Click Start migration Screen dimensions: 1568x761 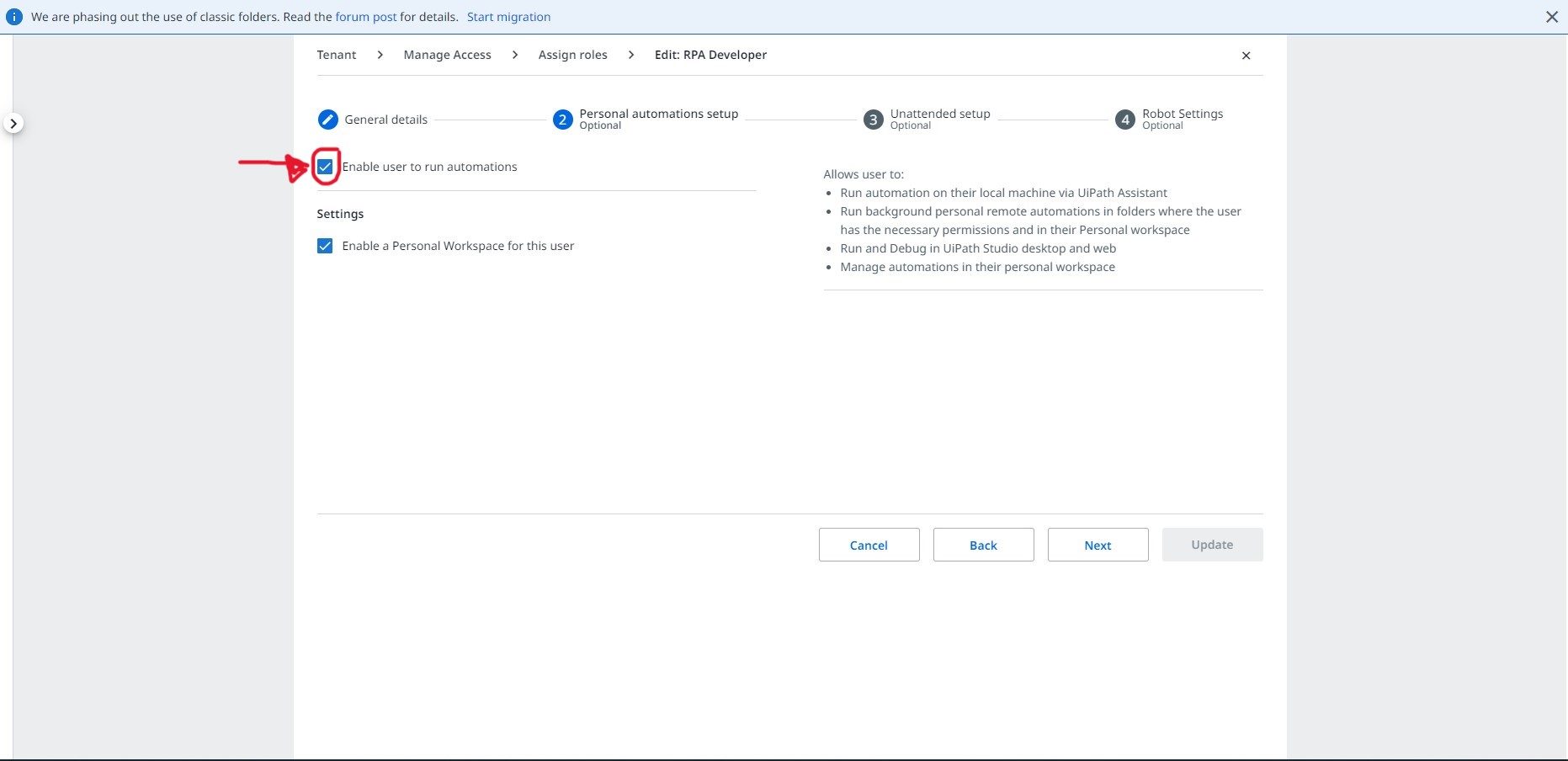pos(508,16)
